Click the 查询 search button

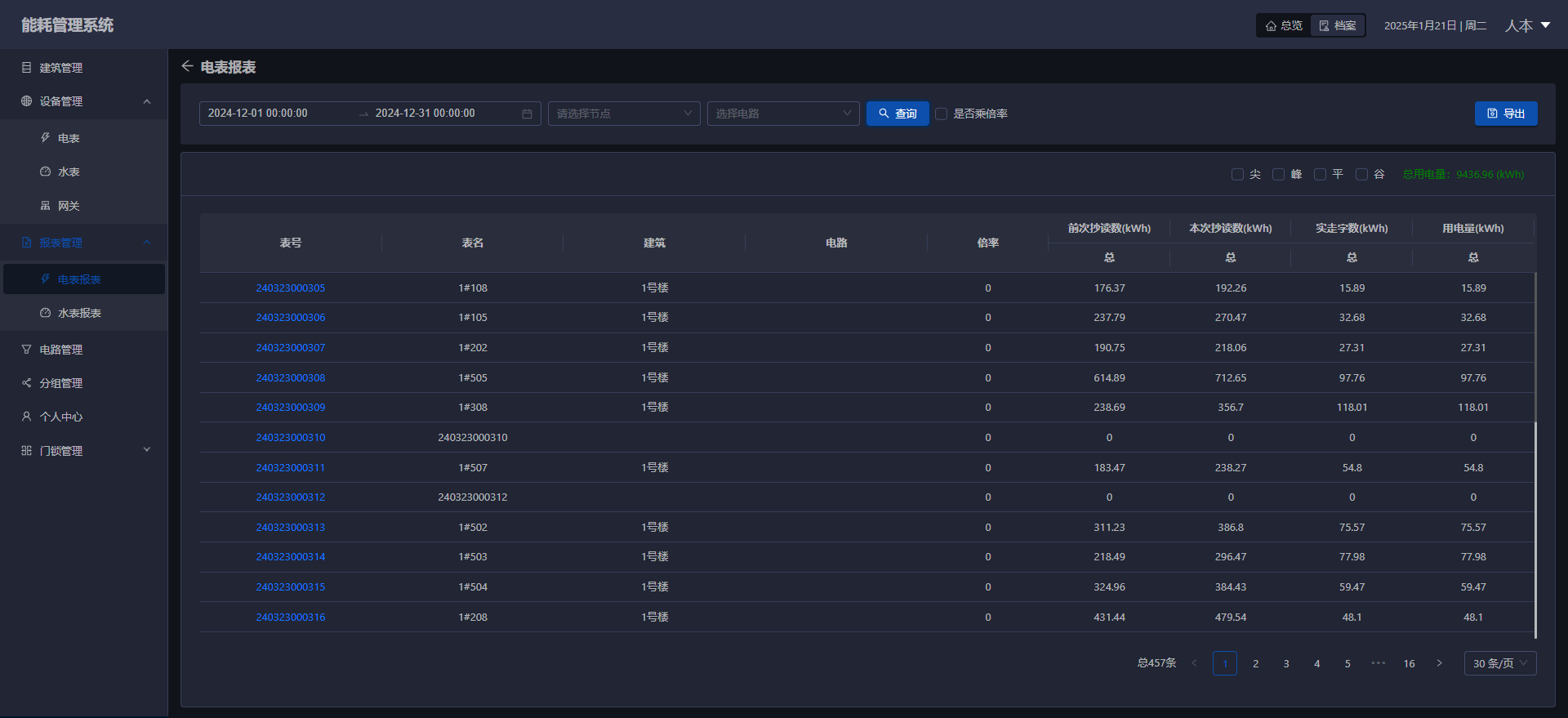pos(897,114)
